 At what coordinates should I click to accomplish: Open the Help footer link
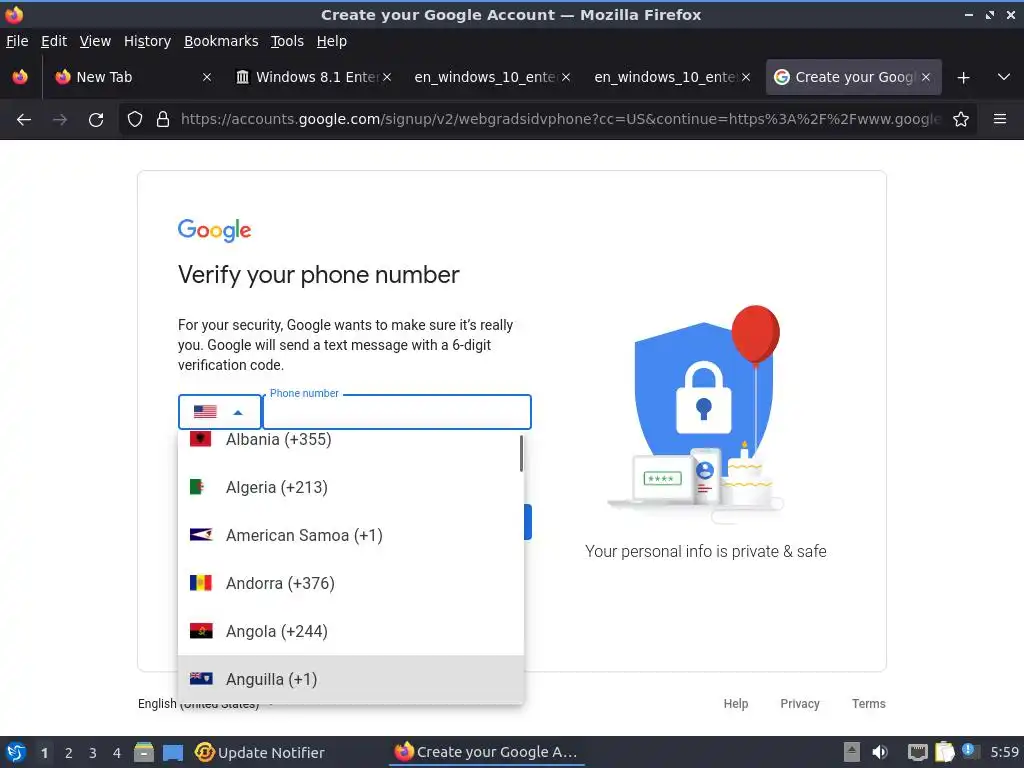pyautogui.click(x=735, y=703)
